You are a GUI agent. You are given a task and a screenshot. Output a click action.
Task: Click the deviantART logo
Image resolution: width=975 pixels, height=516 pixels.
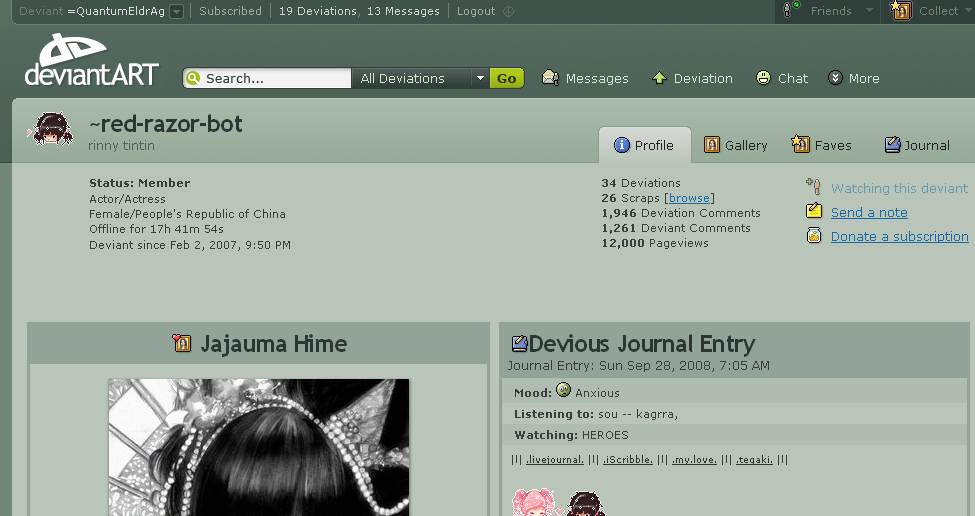(x=92, y=60)
